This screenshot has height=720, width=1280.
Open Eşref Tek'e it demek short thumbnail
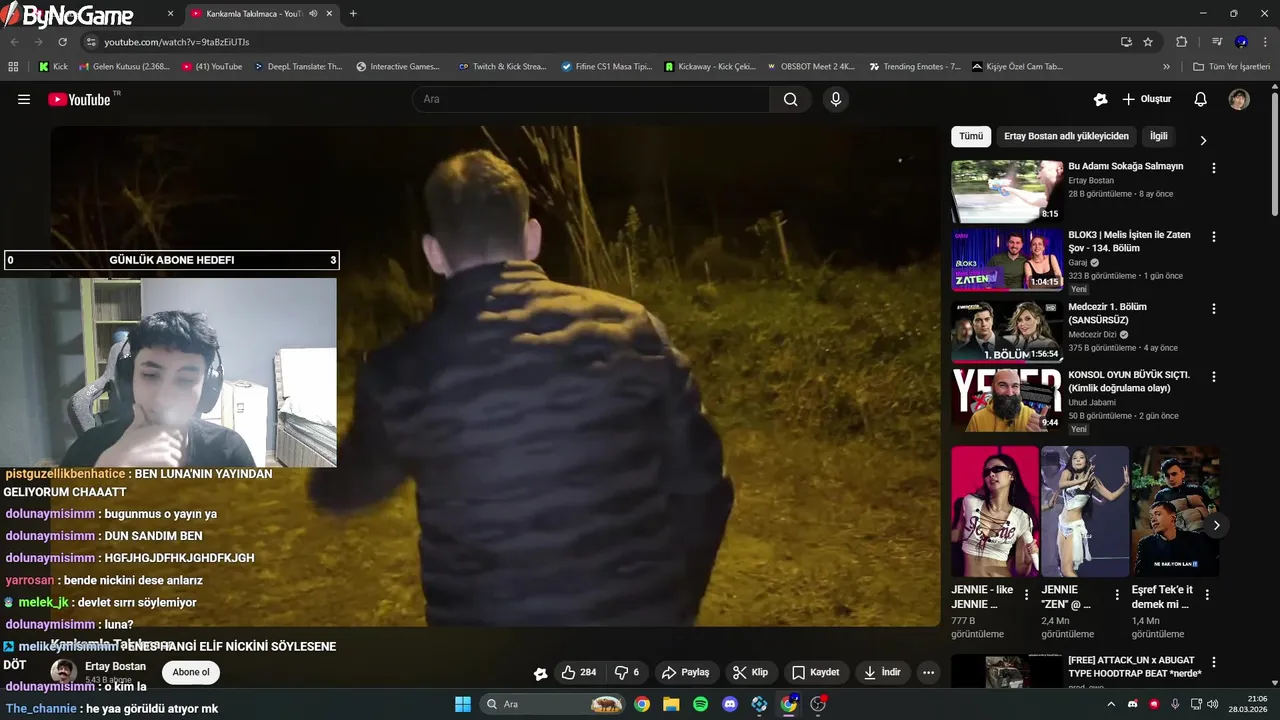[x=1175, y=511]
